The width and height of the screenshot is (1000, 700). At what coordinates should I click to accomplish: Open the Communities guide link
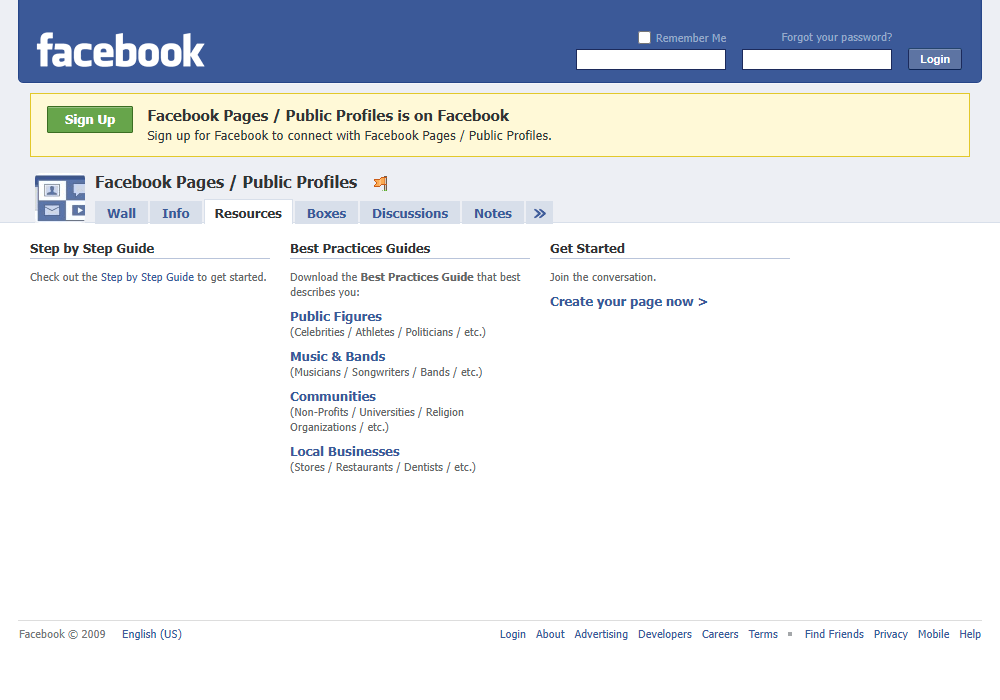(333, 396)
